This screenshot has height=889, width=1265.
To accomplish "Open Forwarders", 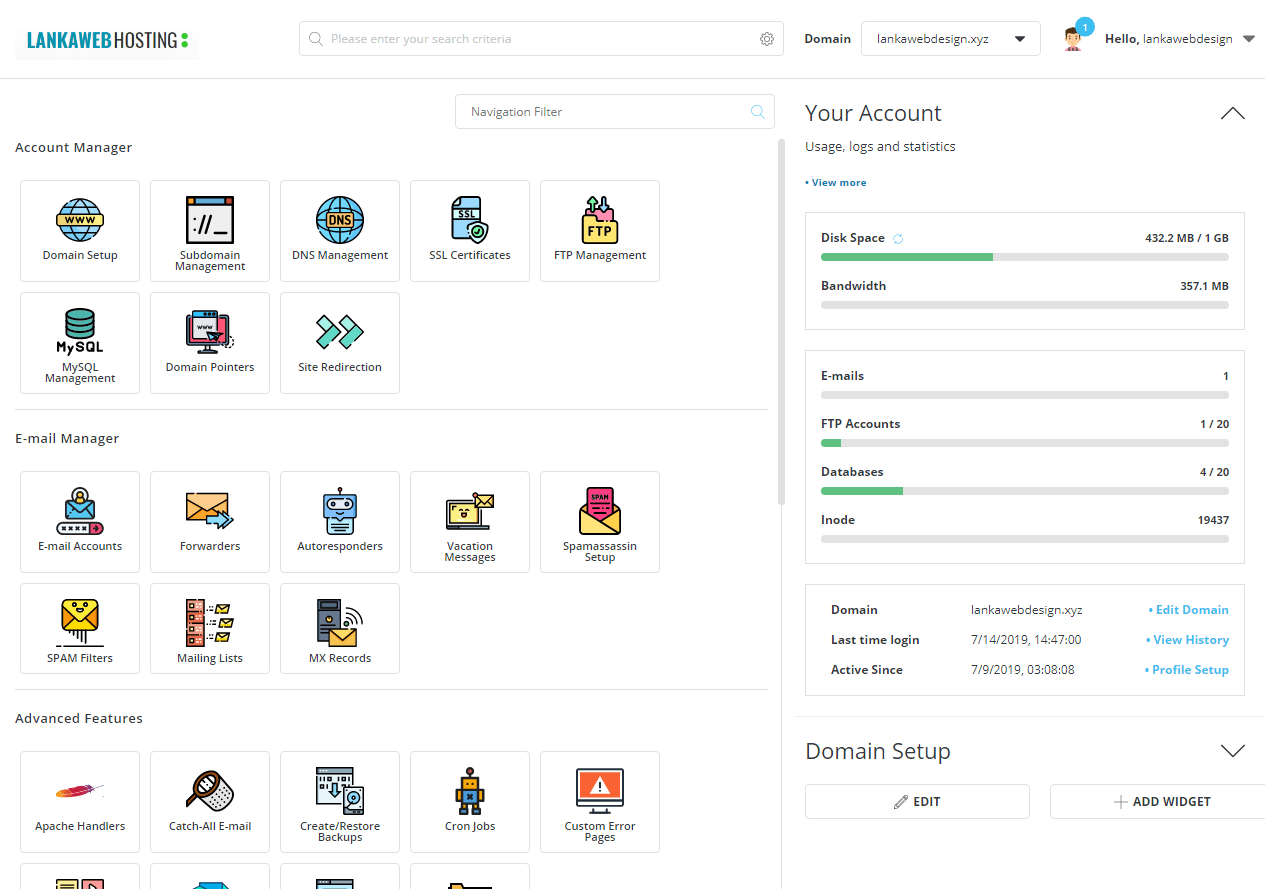I will click(x=210, y=522).
